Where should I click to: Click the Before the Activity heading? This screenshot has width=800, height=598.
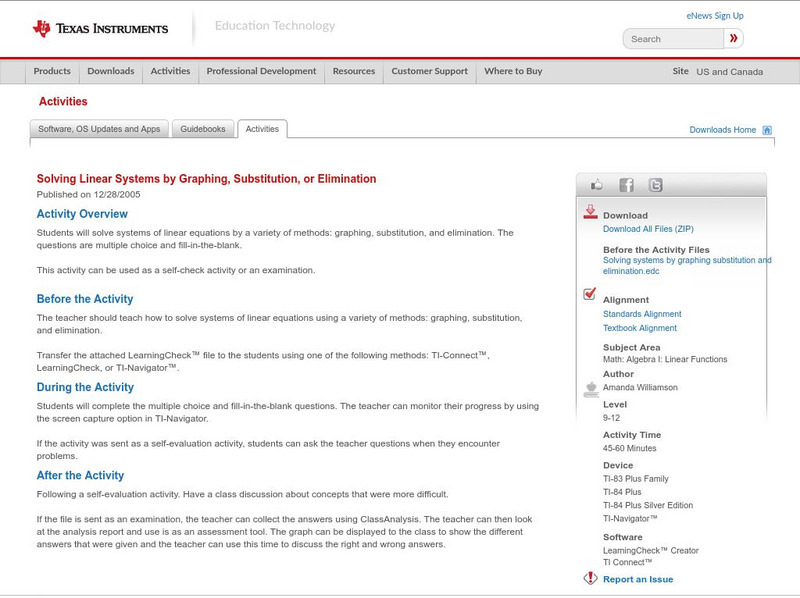click(85, 299)
